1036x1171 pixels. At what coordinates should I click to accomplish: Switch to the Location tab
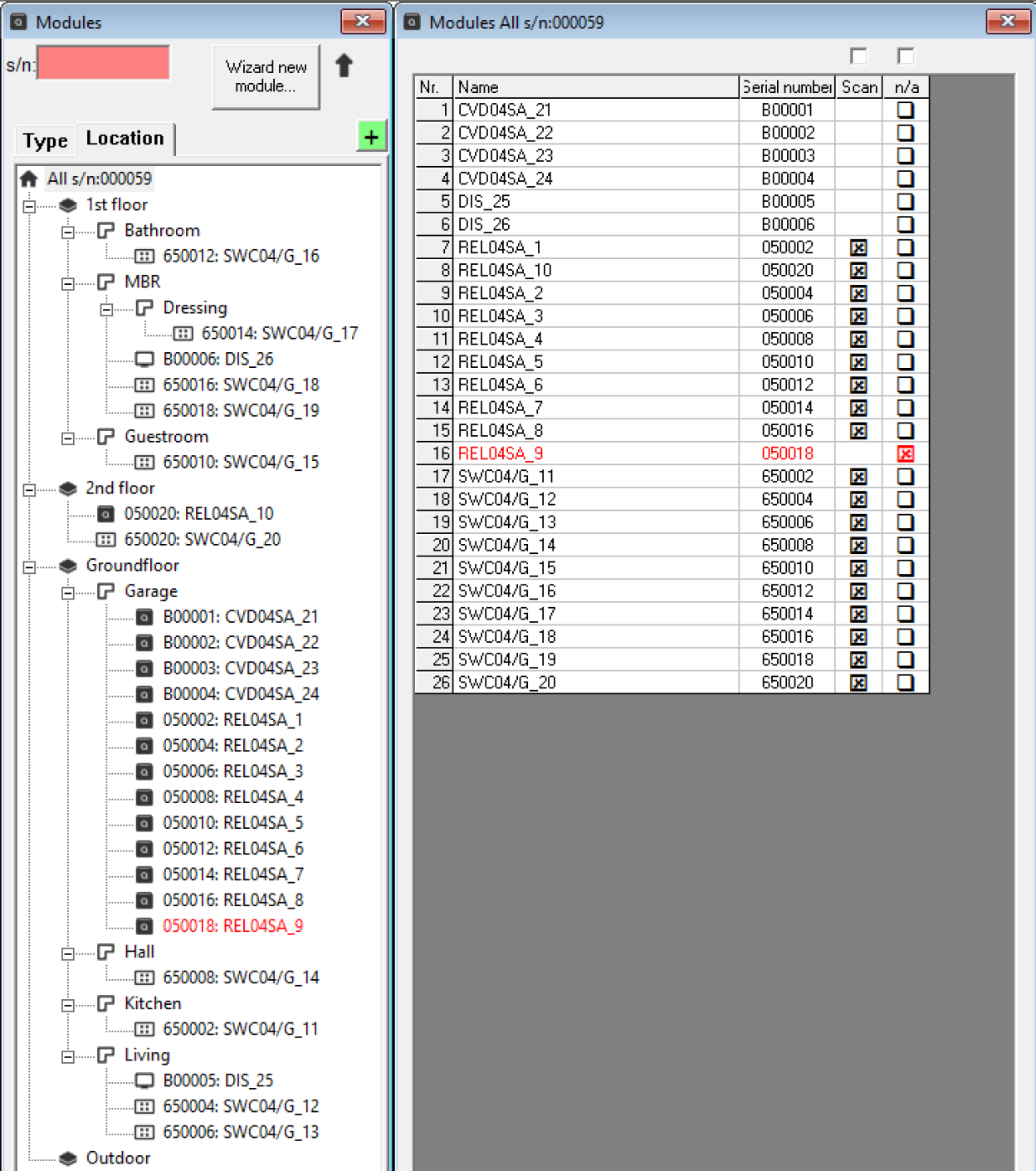click(125, 138)
